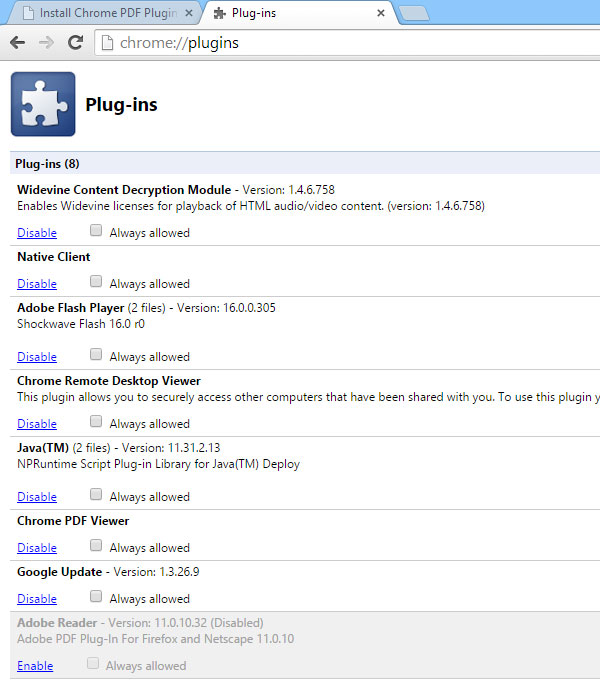This screenshot has height=681, width=600.
Task: Click the browser Back arrow button
Action: pyautogui.click(x=17, y=43)
